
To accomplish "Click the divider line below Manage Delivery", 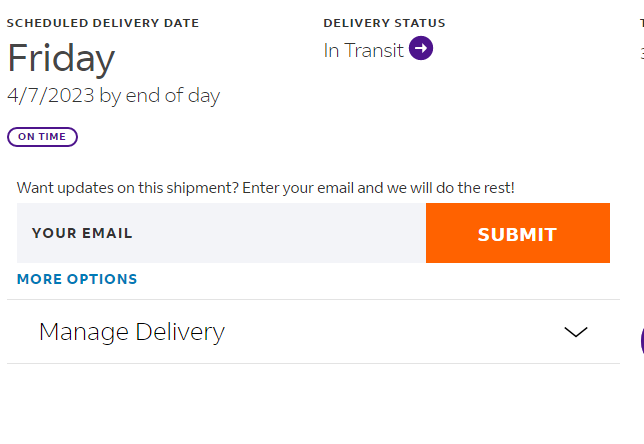I will click(x=313, y=363).
